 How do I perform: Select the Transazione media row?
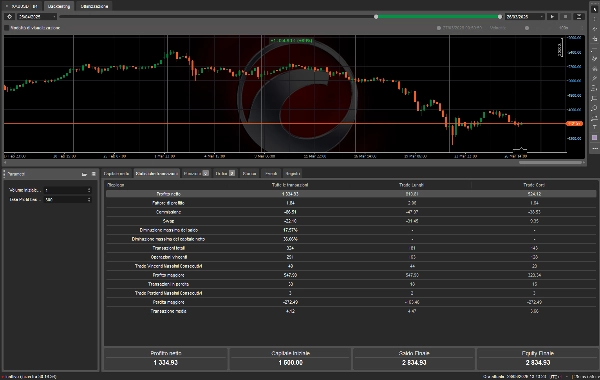351,311
